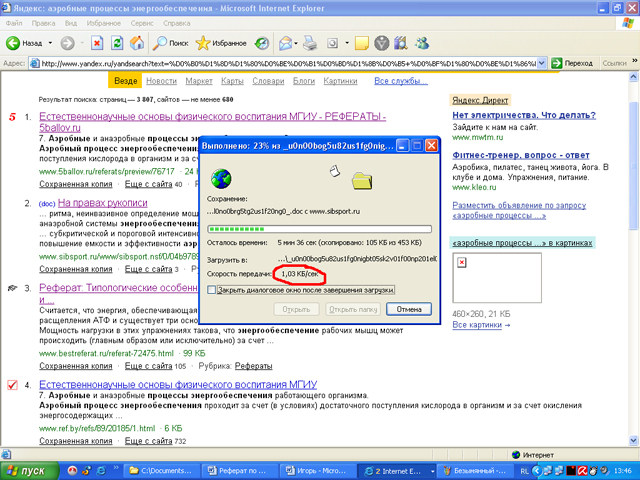The image size is (640, 480).
Task: Open the Вид menu
Action: click(71, 23)
